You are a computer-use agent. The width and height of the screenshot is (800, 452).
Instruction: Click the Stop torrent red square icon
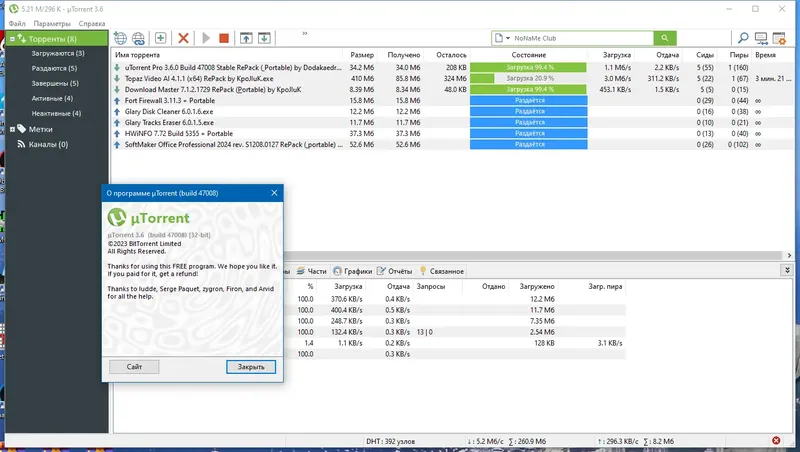pos(223,38)
